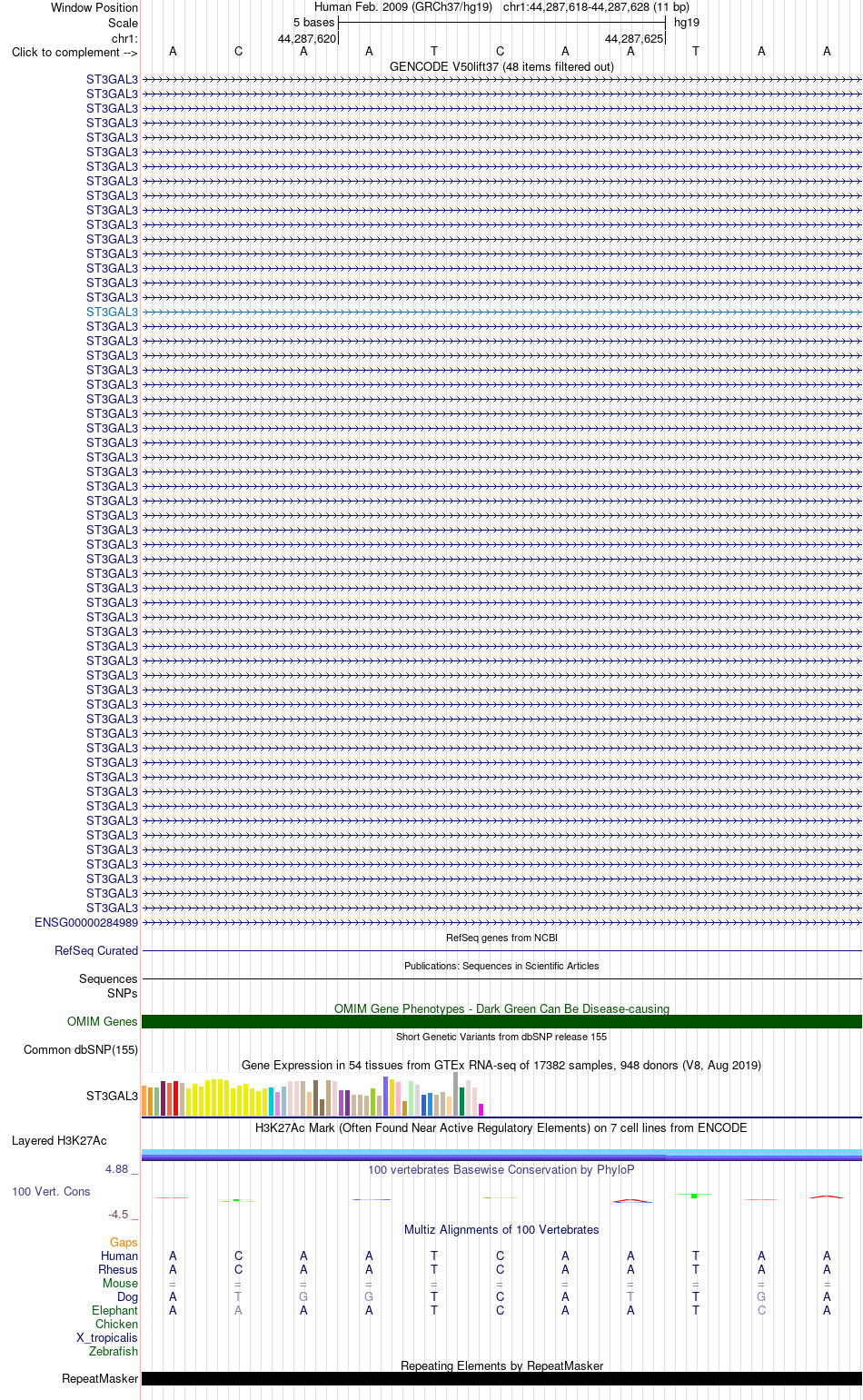Open GENCODE V50lift37 track title
The height and width of the screenshot is (1400, 863).
501,66
